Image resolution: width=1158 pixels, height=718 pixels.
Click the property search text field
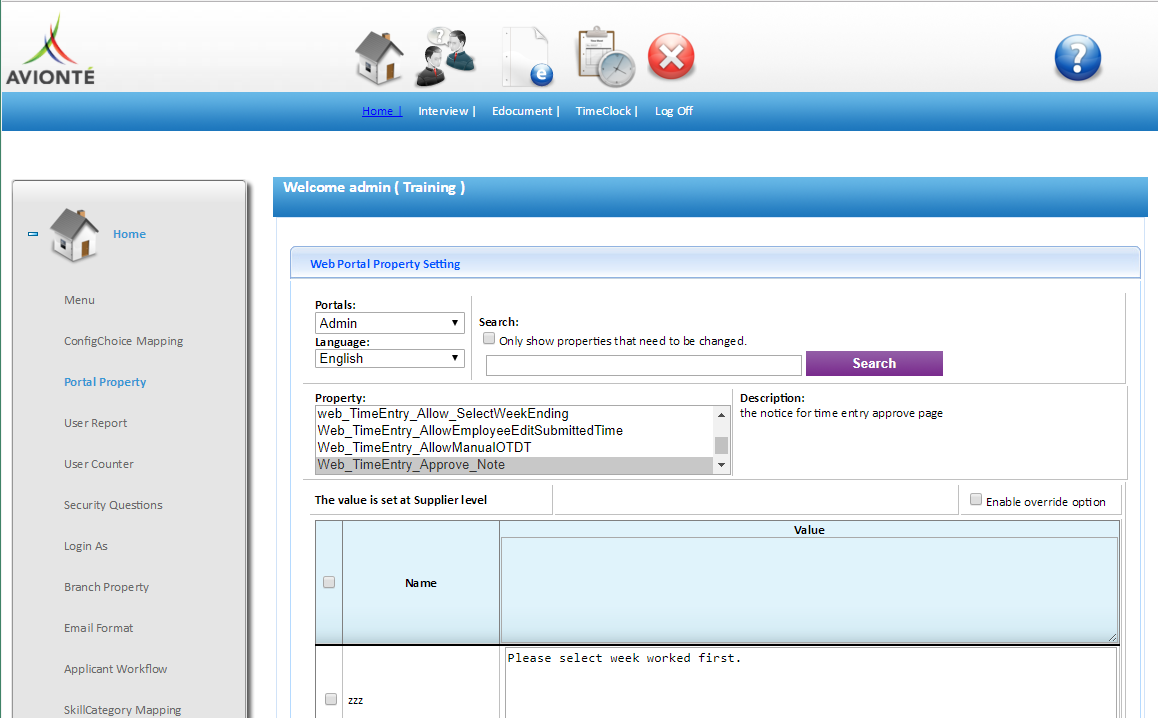click(643, 365)
